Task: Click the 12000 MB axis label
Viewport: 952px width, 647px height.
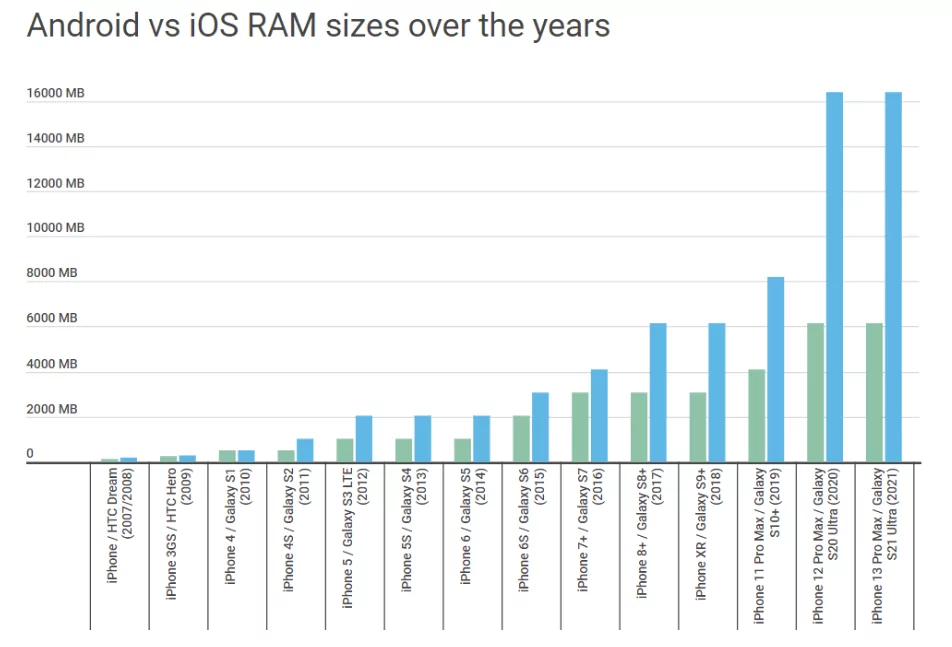Action: pyautogui.click(x=55, y=183)
